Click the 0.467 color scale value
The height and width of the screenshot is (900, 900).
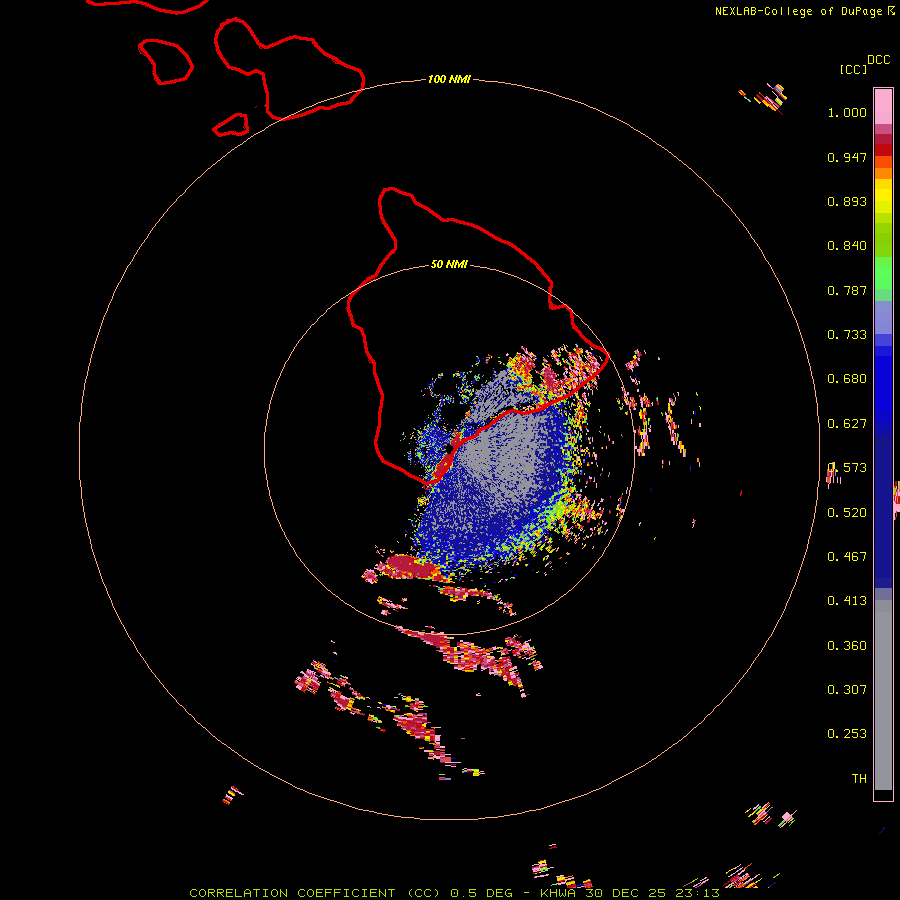[847, 557]
